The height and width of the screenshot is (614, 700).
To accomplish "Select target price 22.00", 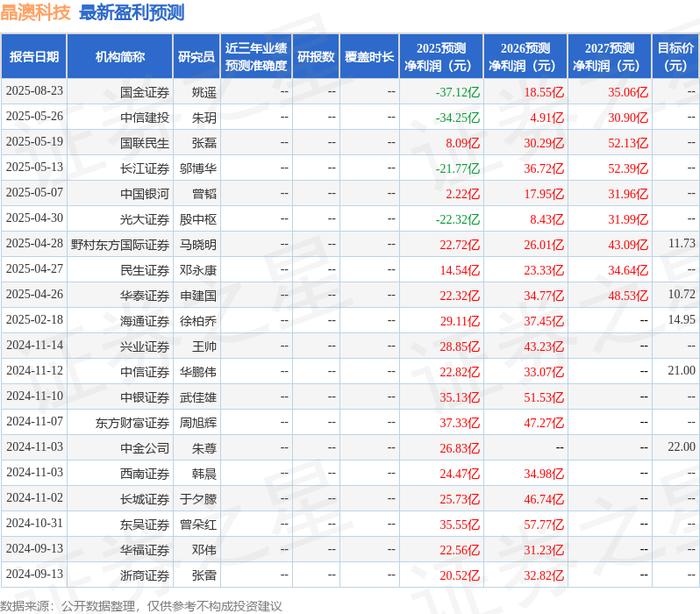I will 682,447.
